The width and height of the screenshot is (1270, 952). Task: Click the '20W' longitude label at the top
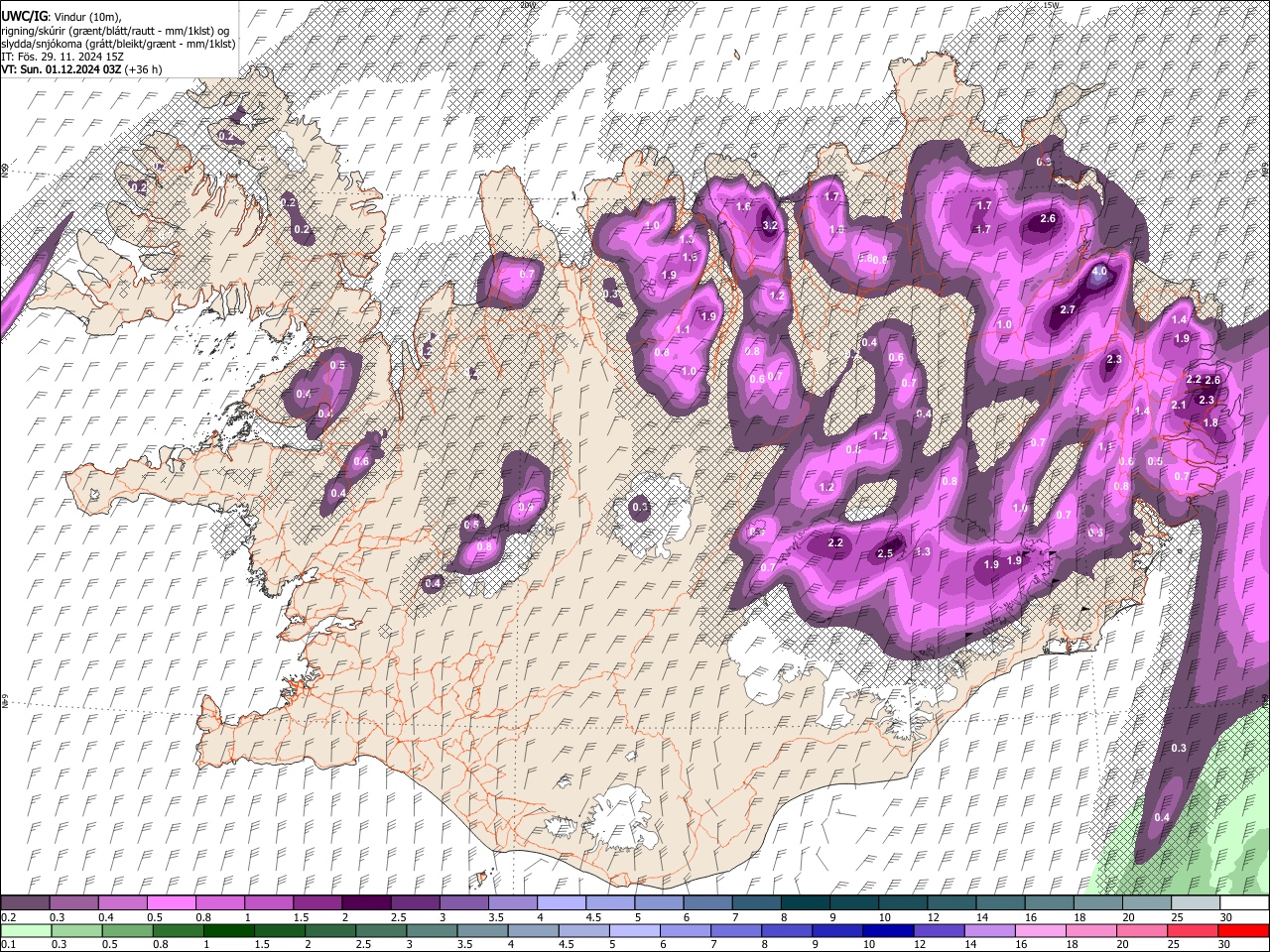(x=527, y=5)
